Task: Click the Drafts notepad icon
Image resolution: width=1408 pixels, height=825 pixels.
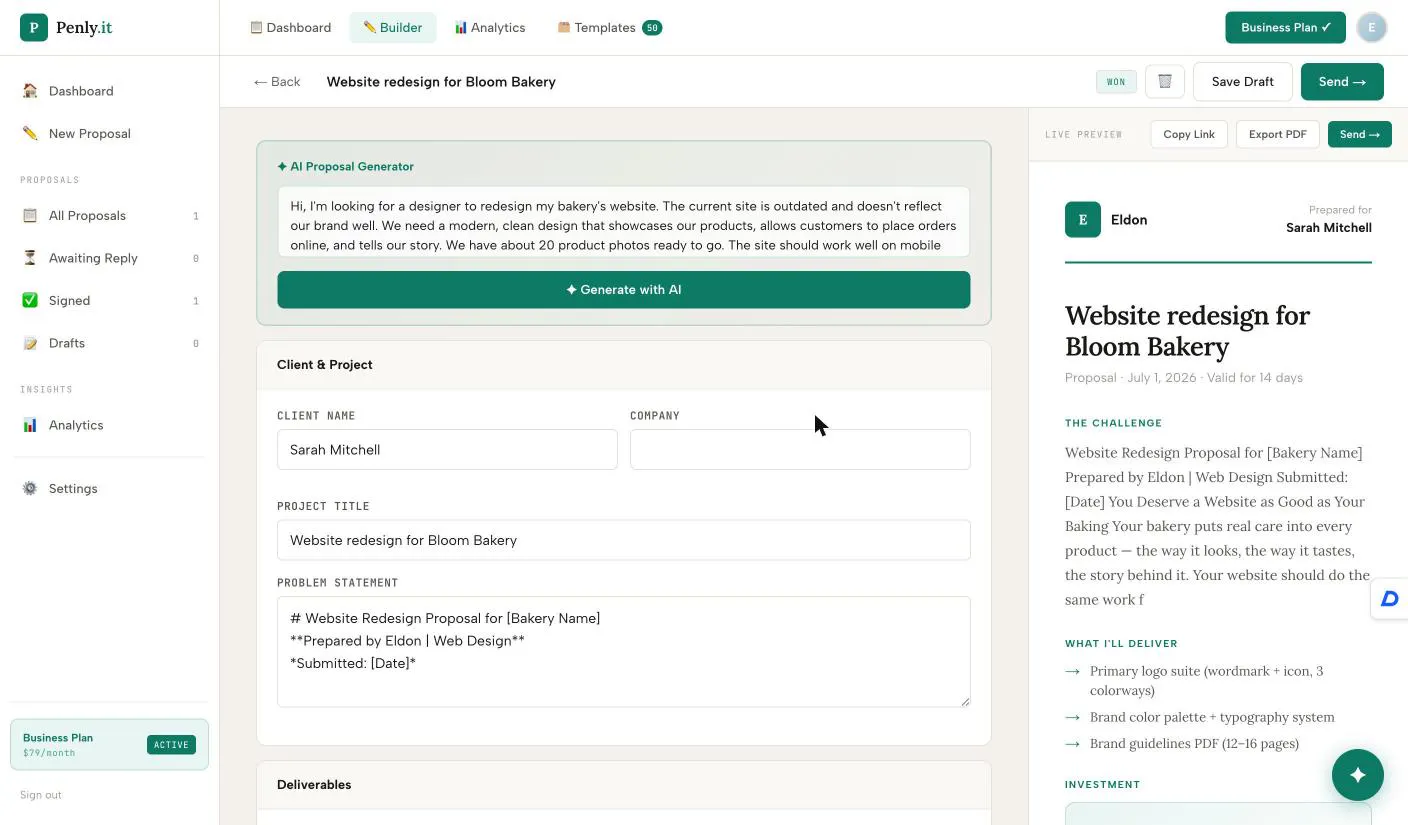Action: [x=30, y=343]
